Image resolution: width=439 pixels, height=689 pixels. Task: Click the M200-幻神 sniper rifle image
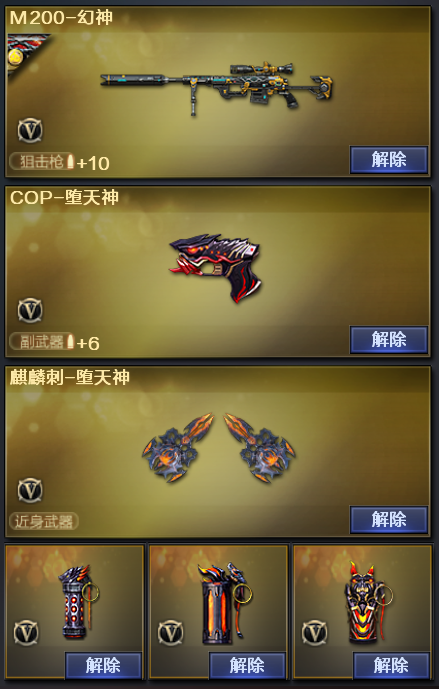coord(216,88)
